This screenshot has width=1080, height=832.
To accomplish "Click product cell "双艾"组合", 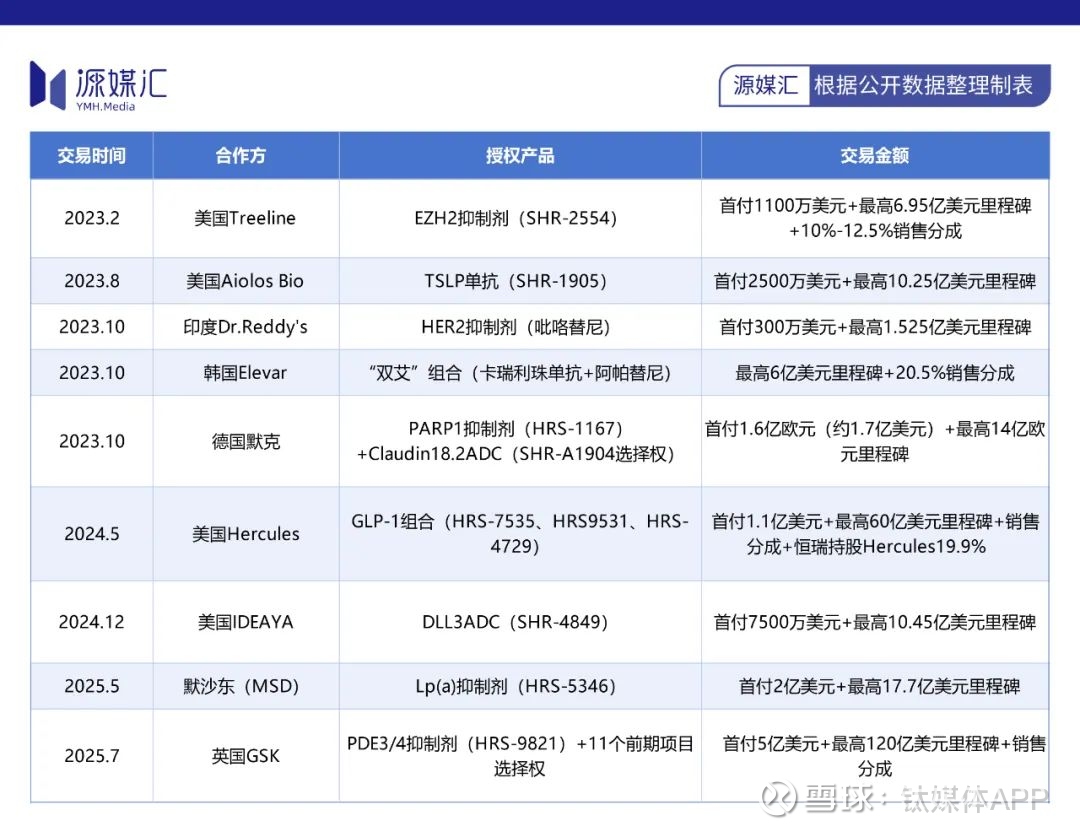I will pyautogui.click(x=520, y=373).
